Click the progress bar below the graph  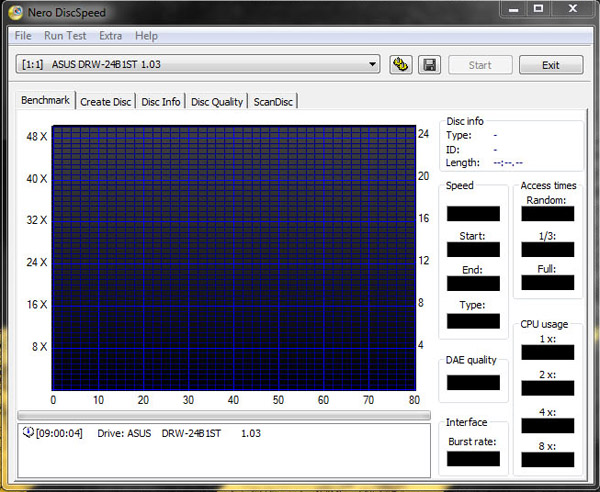coord(224,415)
